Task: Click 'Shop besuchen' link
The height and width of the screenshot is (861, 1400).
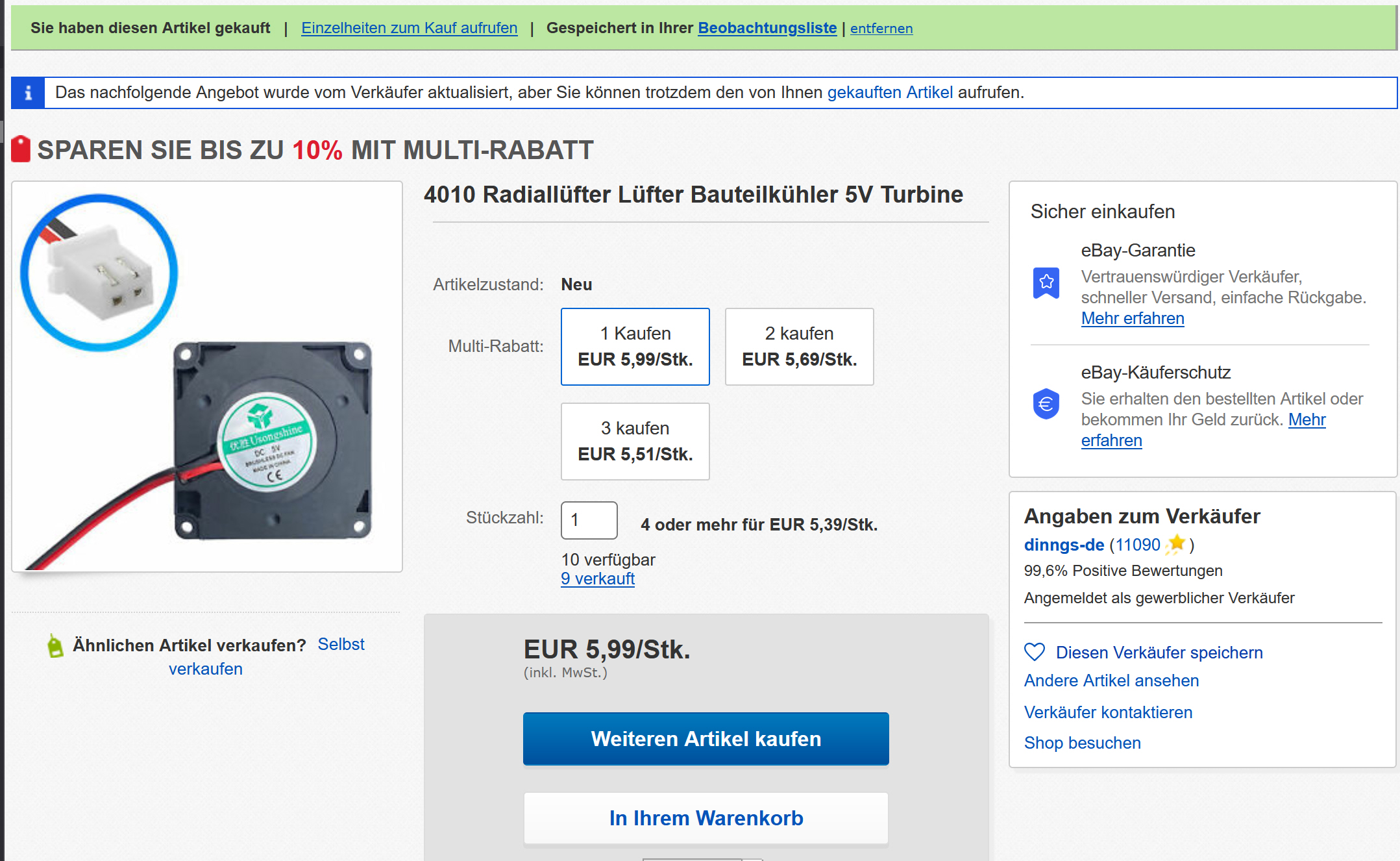Action: [1082, 743]
